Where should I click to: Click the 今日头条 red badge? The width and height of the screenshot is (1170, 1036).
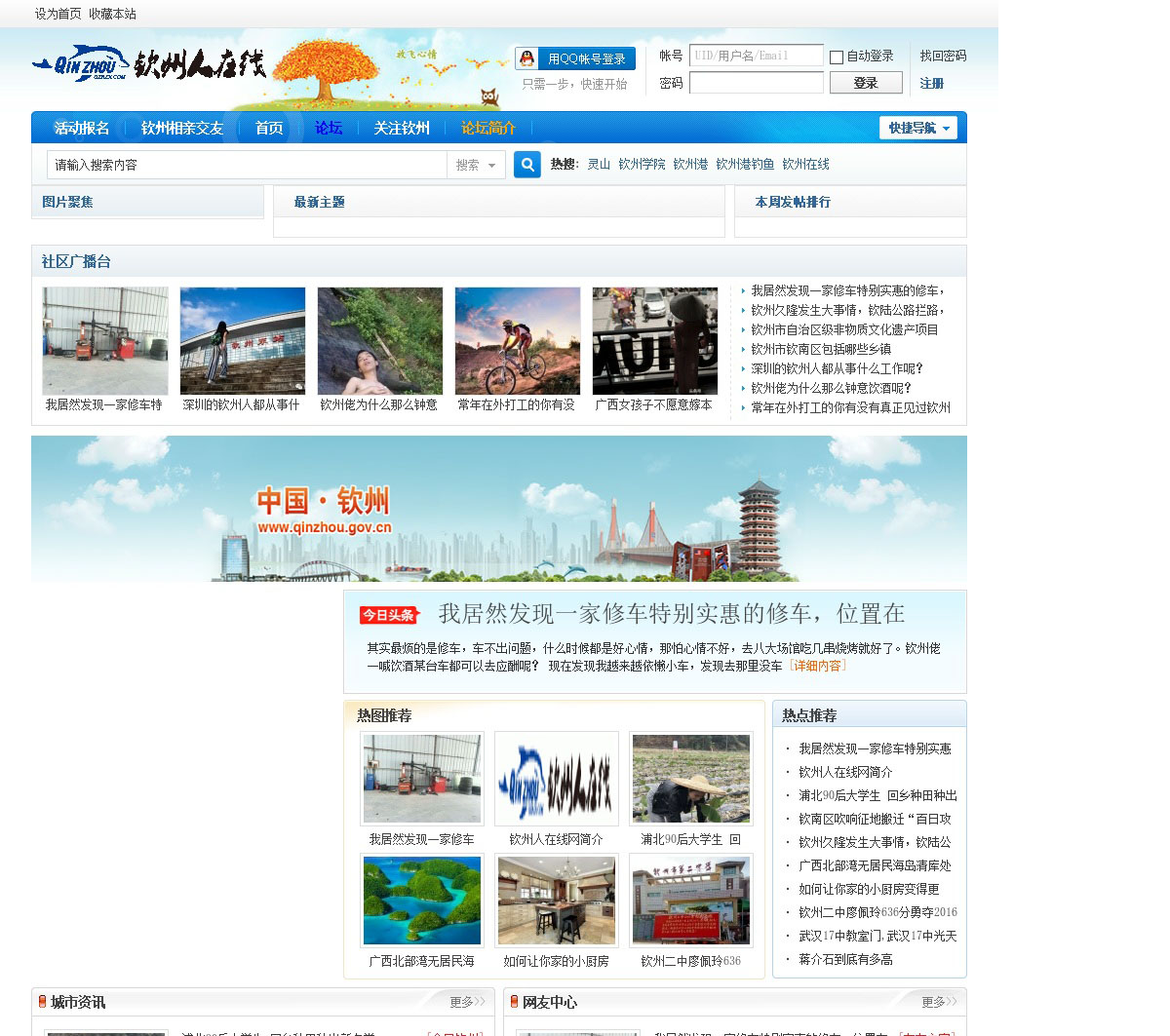[389, 615]
